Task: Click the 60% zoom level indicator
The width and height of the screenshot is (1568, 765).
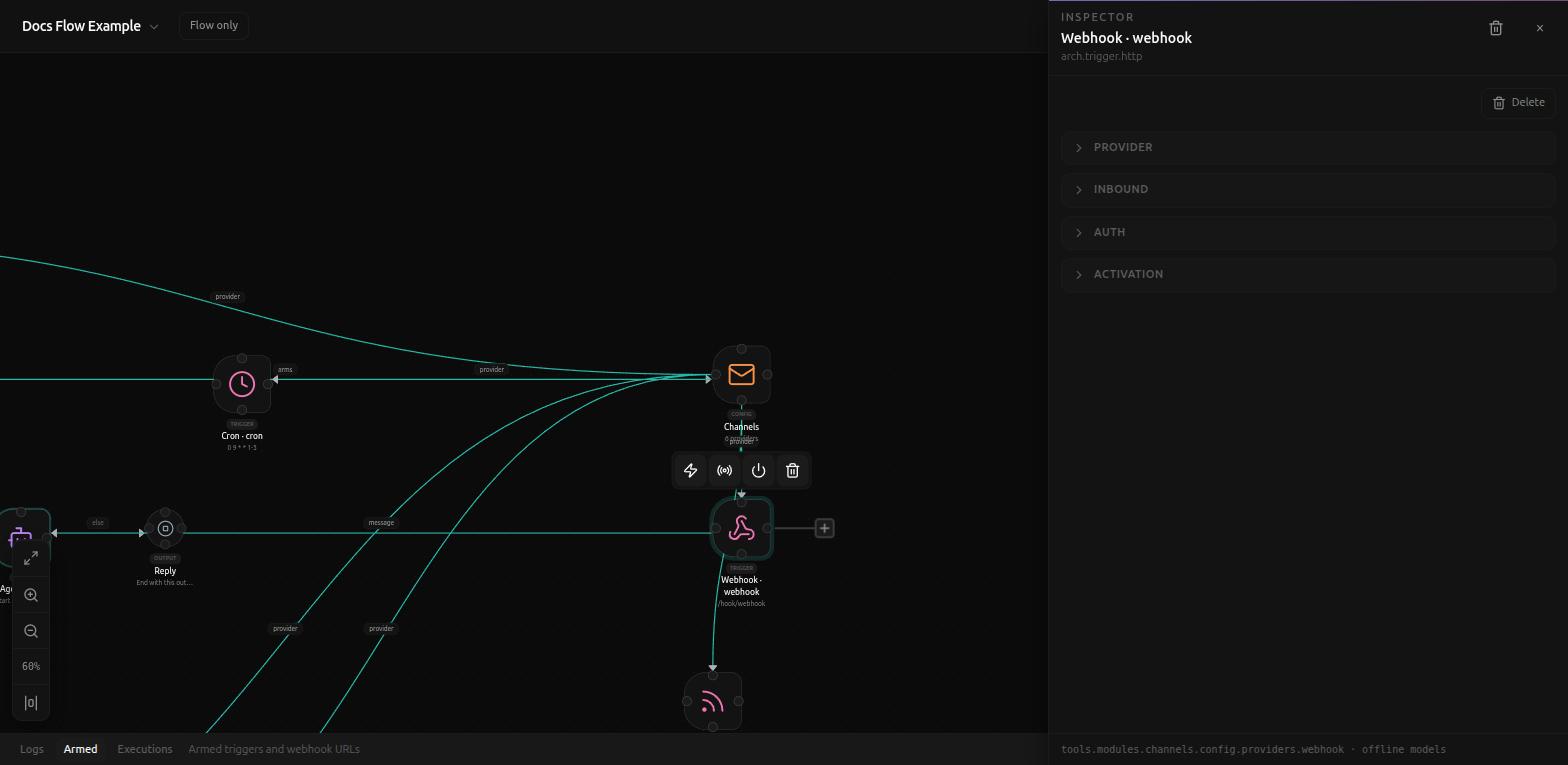Action: pyautogui.click(x=31, y=666)
